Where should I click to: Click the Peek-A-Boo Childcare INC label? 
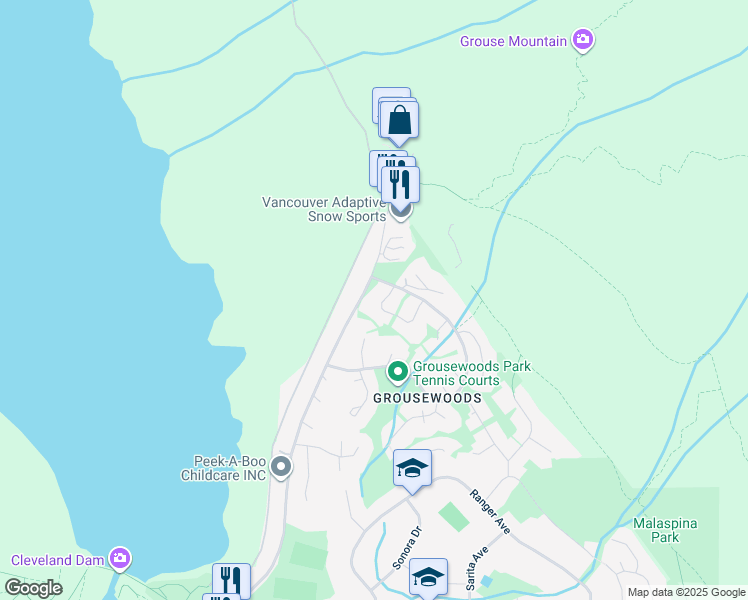[x=223, y=468]
